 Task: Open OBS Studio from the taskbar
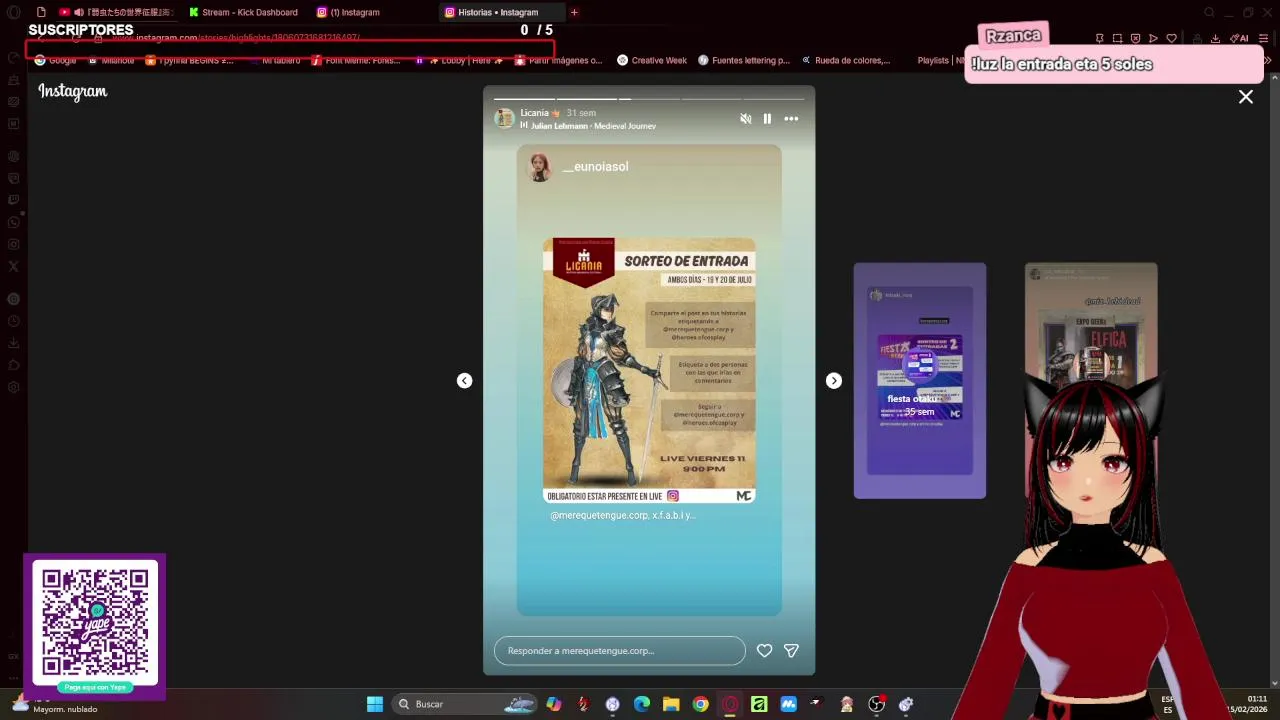tap(876, 705)
